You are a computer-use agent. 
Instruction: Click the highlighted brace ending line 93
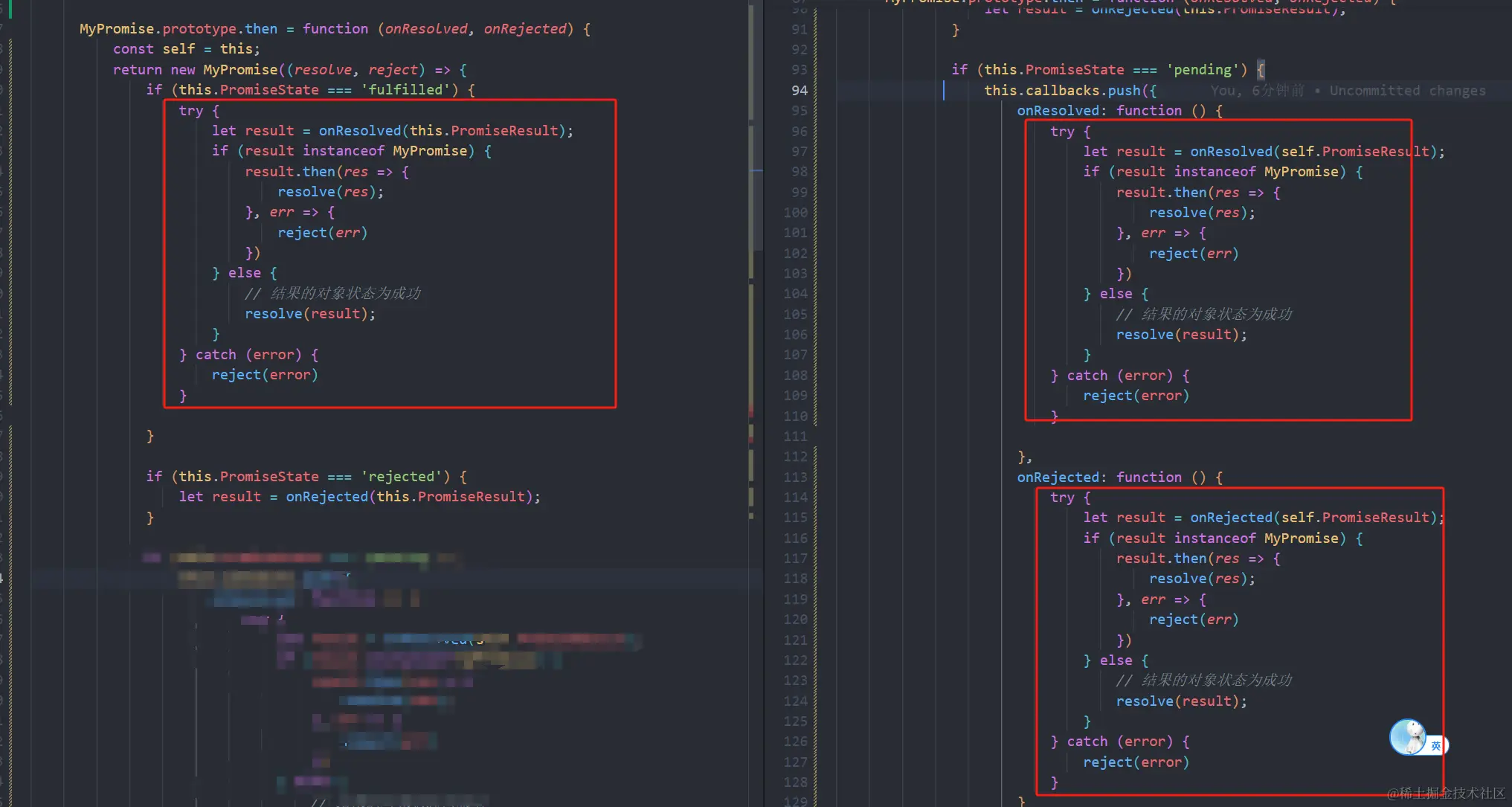[1261, 70]
